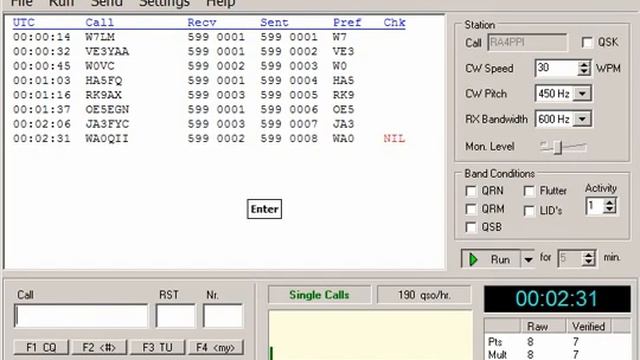Click the 00:02:31 timer display
Screen dimensions: 640x360
[557, 299]
